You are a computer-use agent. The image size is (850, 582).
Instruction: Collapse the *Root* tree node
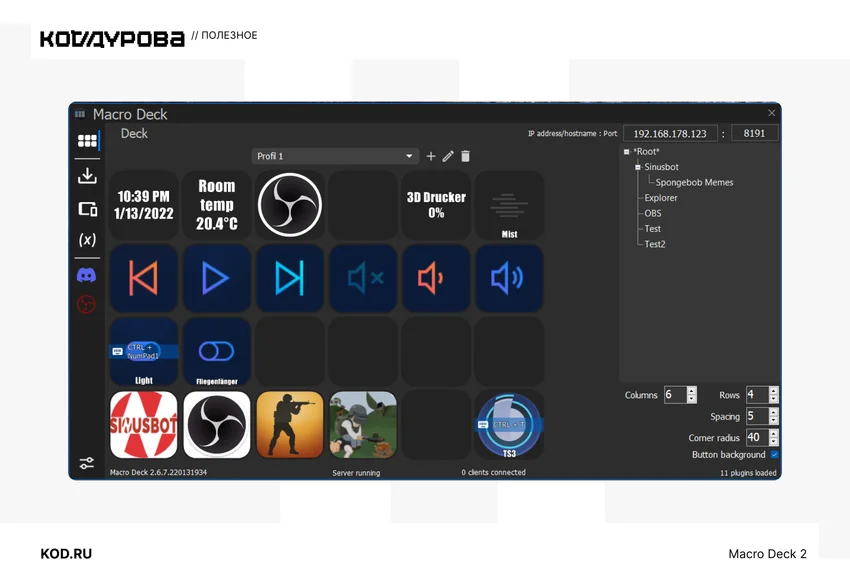point(626,152)
